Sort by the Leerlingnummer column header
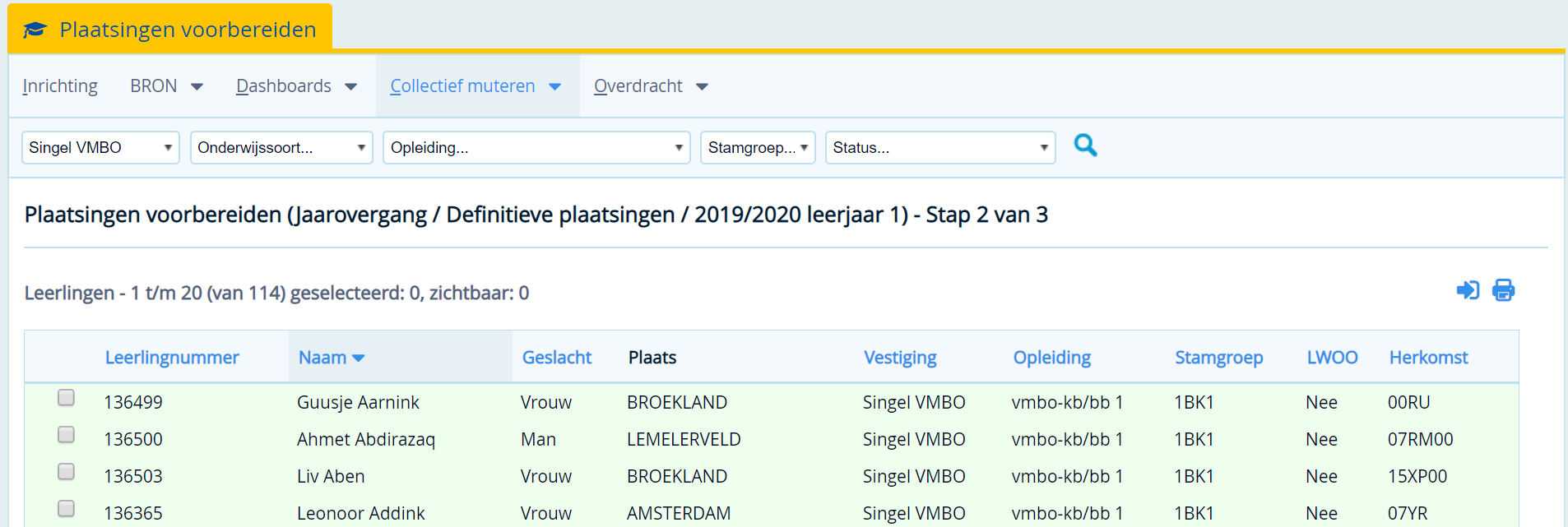Image resolution: width=1568 pixels, height=527 pixels. (172, 358)
